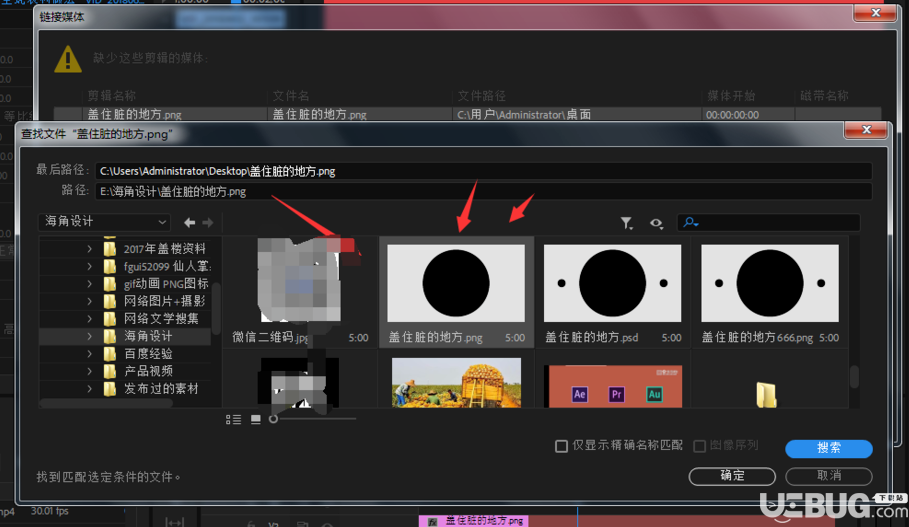Click the back navigation arrow

coord(190,223)
